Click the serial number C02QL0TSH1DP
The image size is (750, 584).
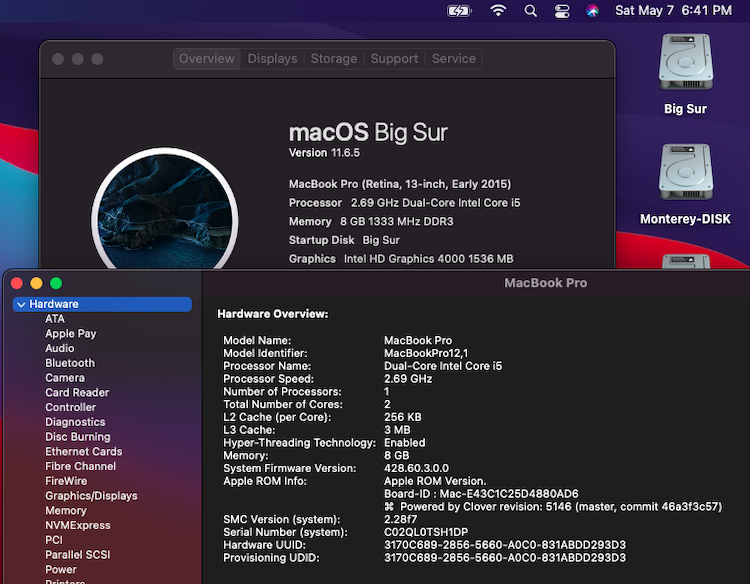point(426,532)
